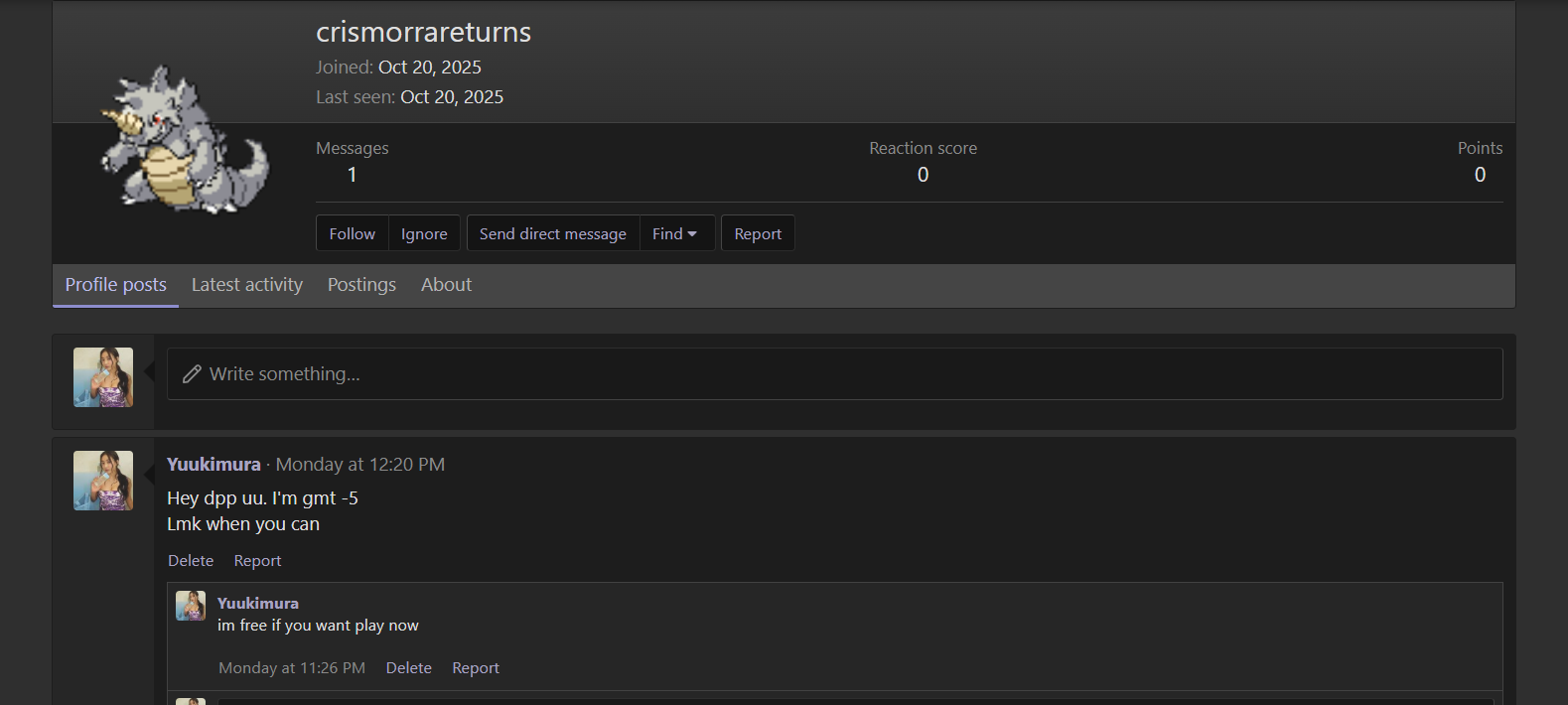Open the Latest activity tab

pos(247,285)
